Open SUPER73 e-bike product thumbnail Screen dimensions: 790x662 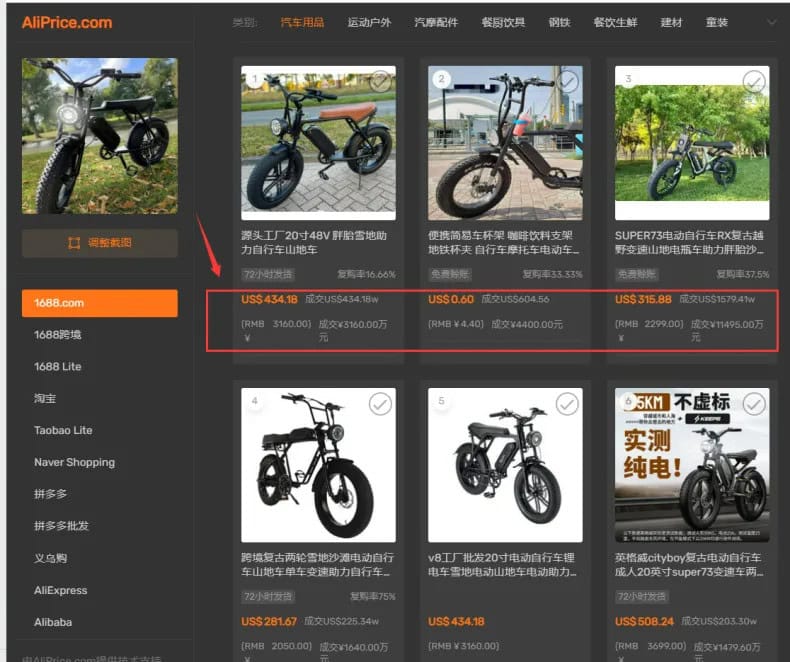click(x=692, y=143)
